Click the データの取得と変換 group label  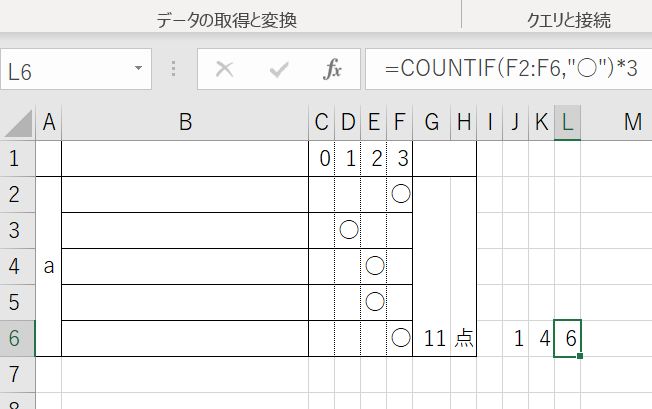(227, 20)
